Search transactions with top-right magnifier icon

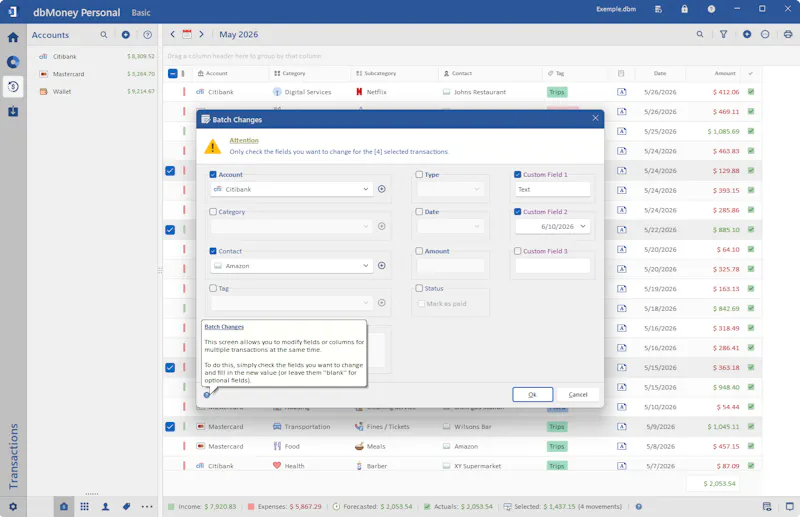(x=700, y=34)
